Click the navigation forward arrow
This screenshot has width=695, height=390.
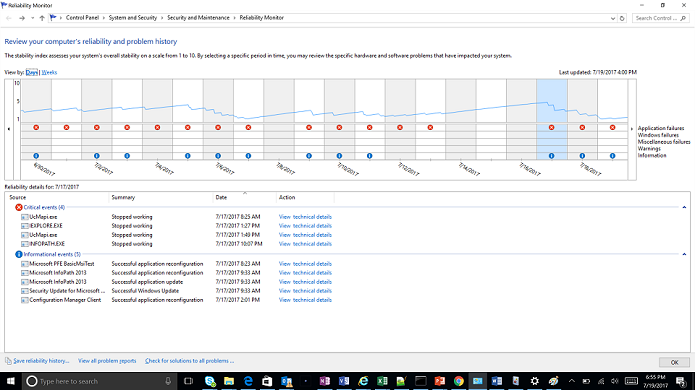[22, 18]
